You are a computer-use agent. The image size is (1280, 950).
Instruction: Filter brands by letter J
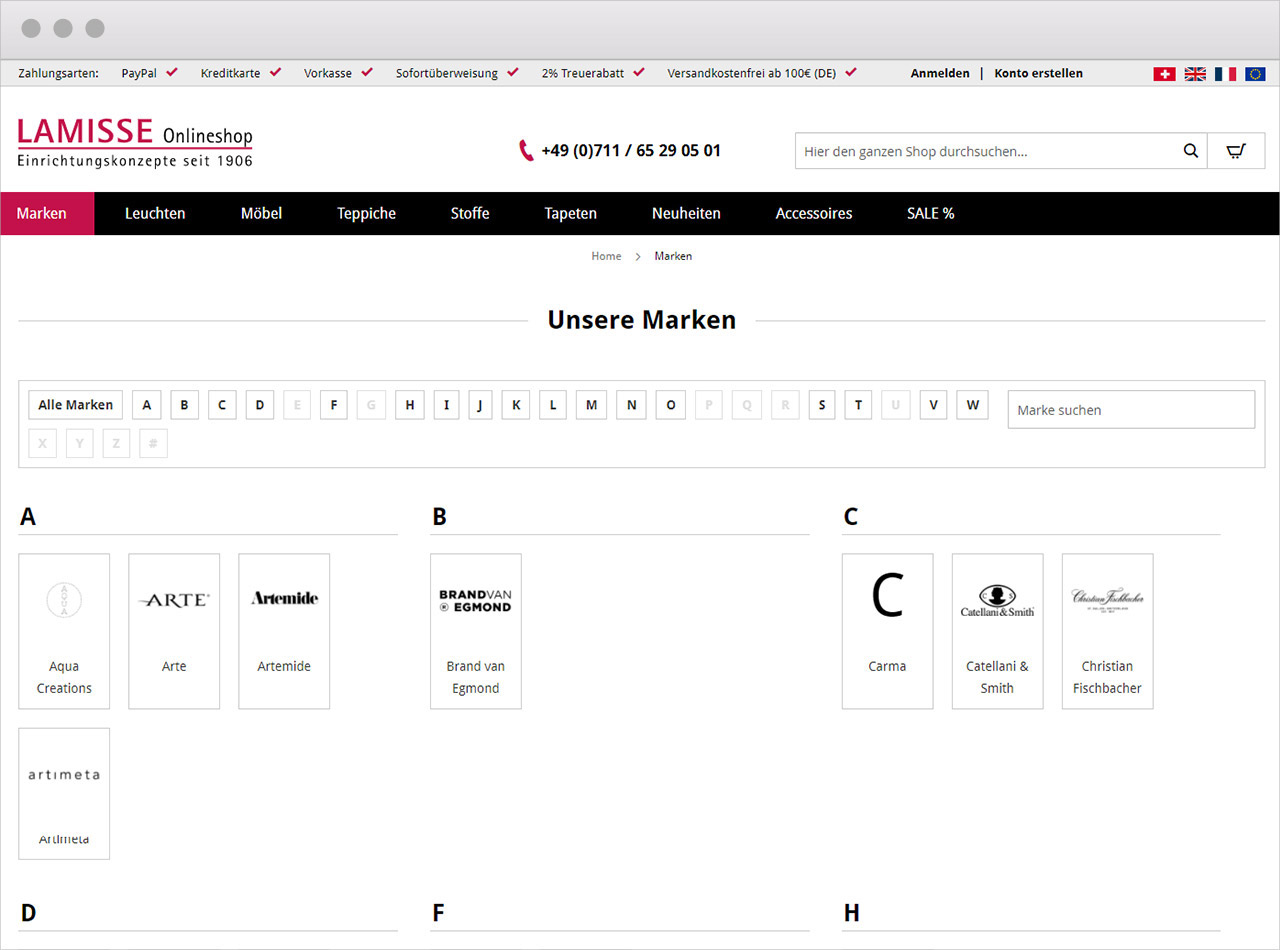[x=480, y=405]
